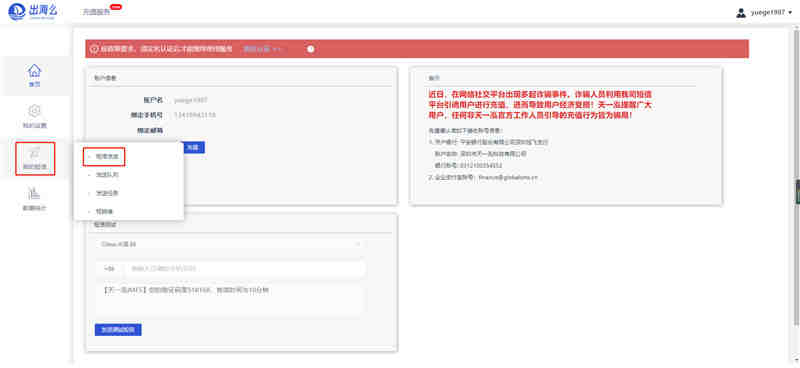
Task: Click the 出海么 logo in the header
Action: tap(32, 11)
